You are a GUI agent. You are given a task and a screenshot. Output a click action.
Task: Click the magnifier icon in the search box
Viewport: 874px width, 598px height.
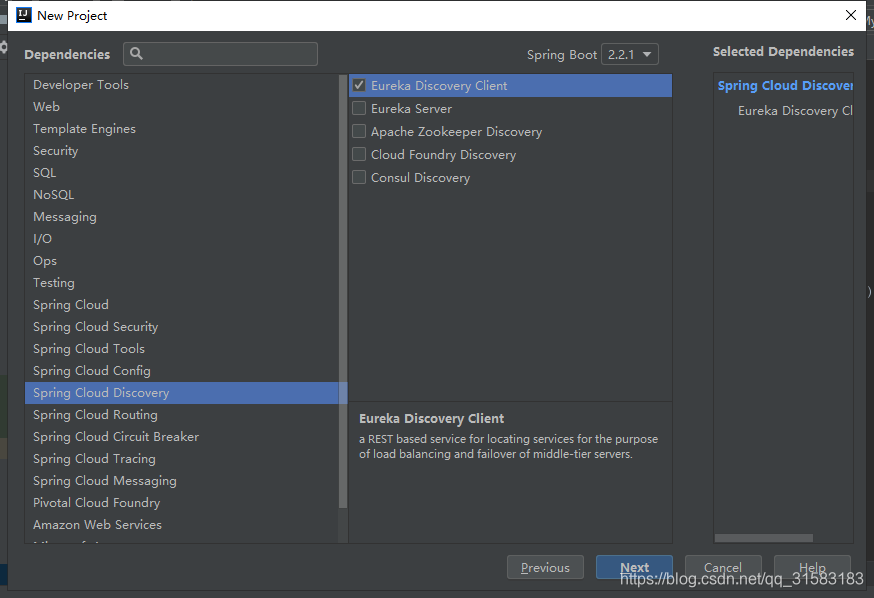tap(137, 54)
